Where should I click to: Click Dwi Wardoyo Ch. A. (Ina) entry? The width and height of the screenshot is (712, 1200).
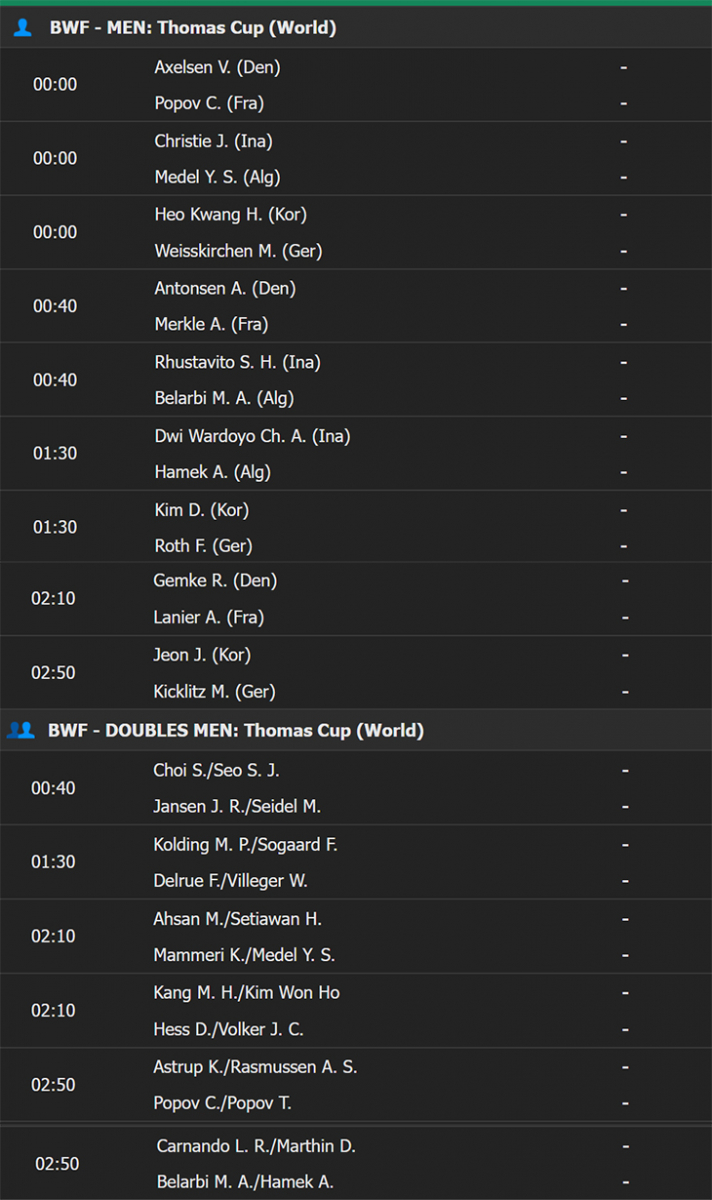(x=252, y=436)
